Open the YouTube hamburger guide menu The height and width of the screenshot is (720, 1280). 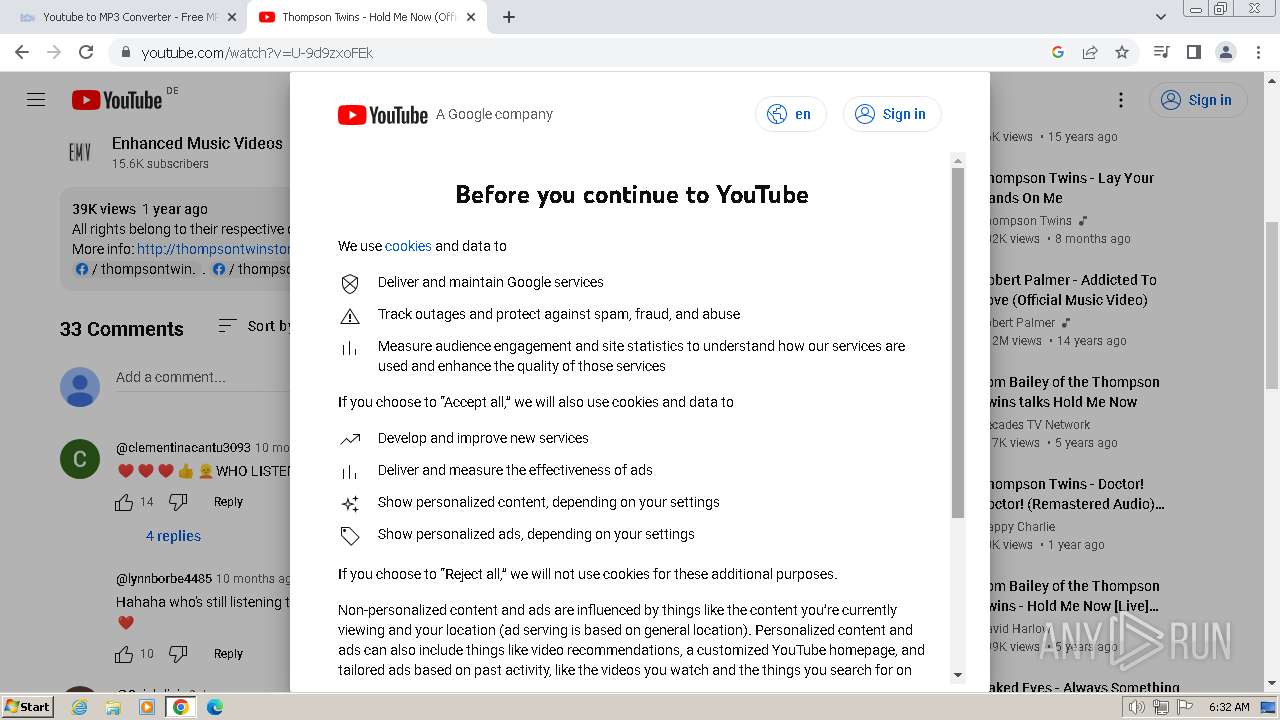[x=36, y=100]
